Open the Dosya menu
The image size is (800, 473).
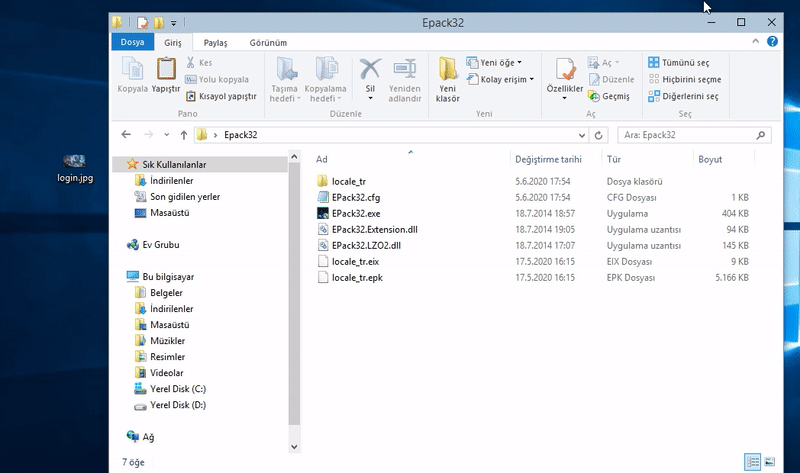pyautogui.click(x=133, y=42)
